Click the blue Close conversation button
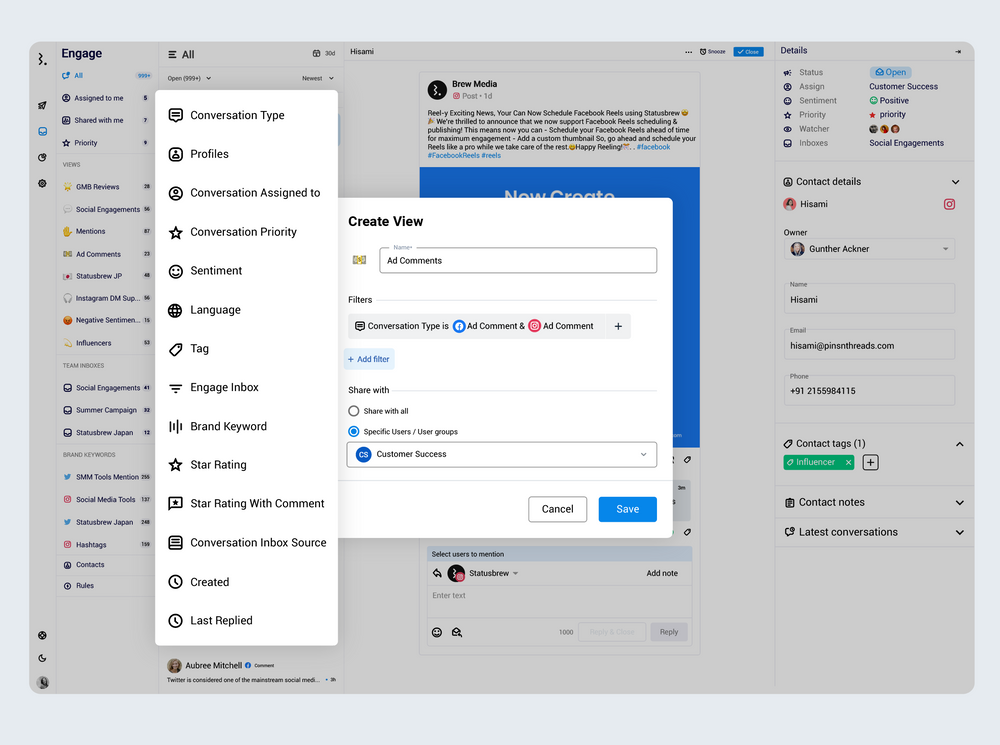The image size is (1000, 745). point(748,52)
